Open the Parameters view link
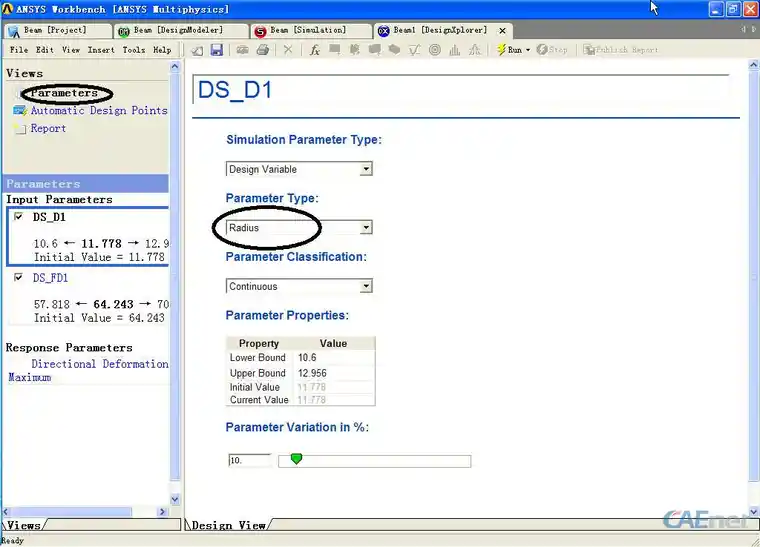This screenshot has height=547, width=760. (x=64, y=93)
